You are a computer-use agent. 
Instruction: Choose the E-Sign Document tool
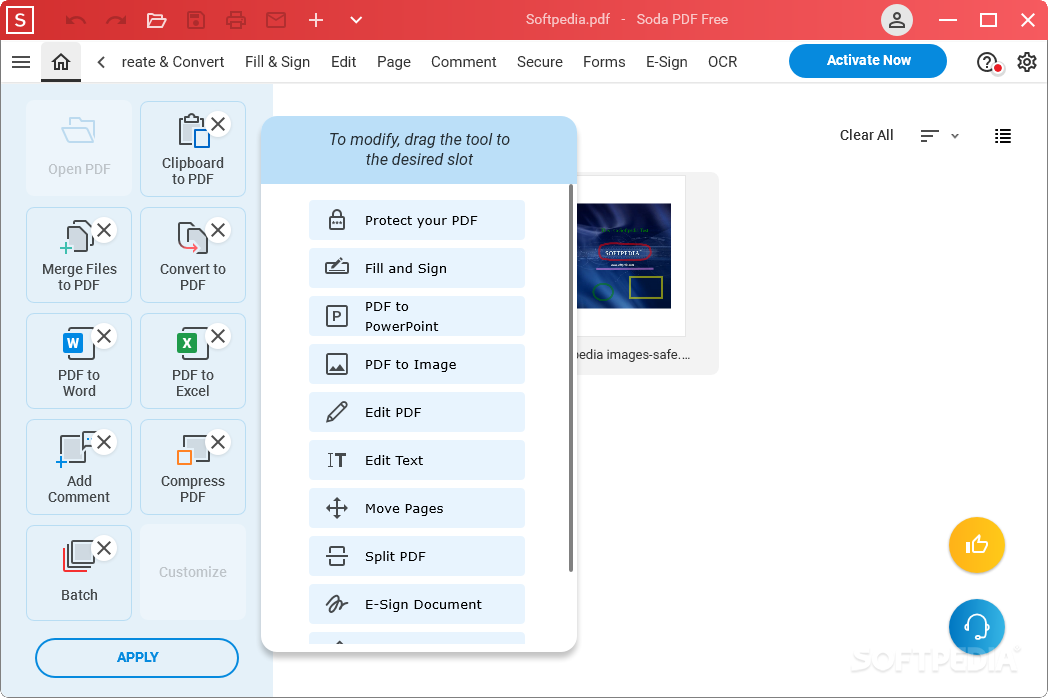(x=417, y=604)
